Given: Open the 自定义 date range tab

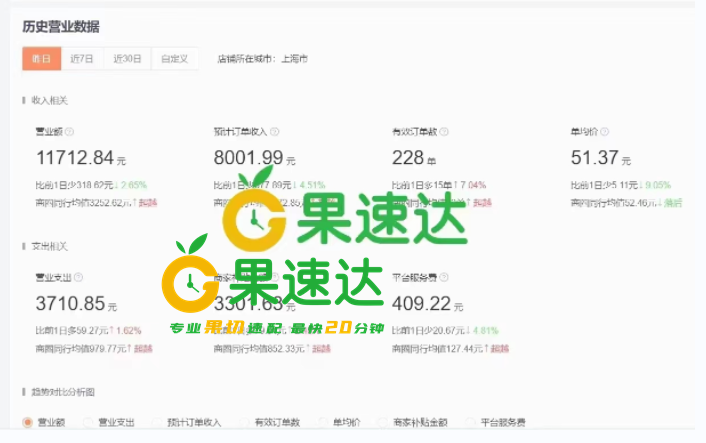Looking at the screenshot, I should (x=175, y=59).
